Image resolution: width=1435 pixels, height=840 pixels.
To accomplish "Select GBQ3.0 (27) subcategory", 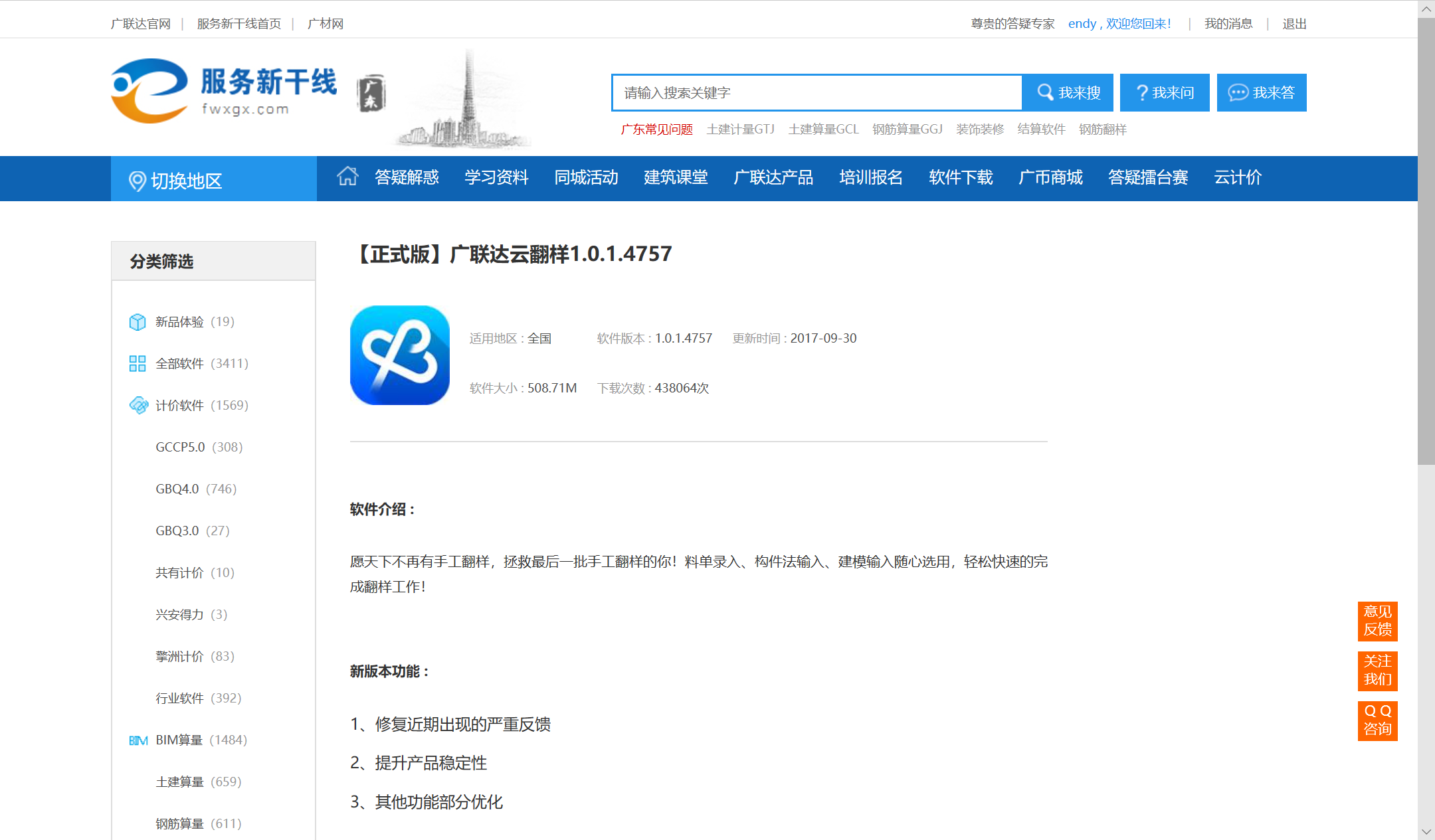I will [x=193, y=531].
